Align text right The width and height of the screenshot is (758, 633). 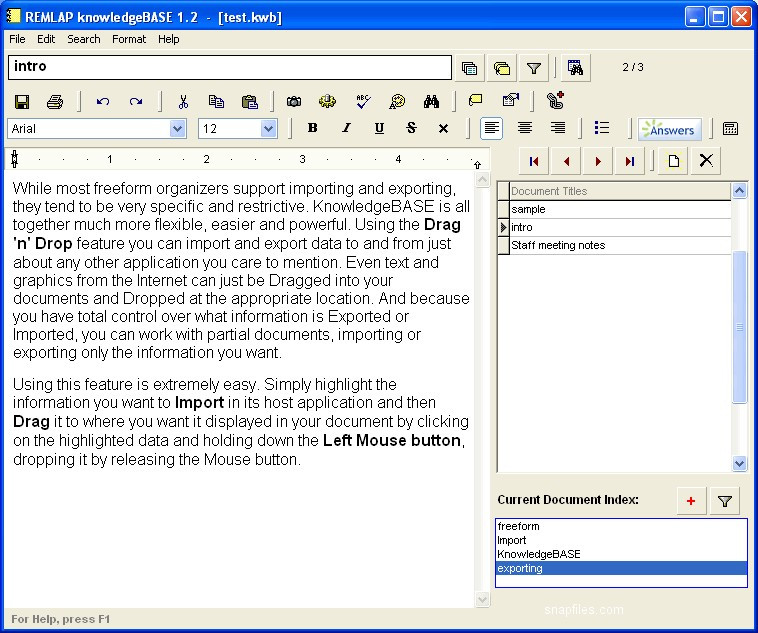tap(558, 128)
